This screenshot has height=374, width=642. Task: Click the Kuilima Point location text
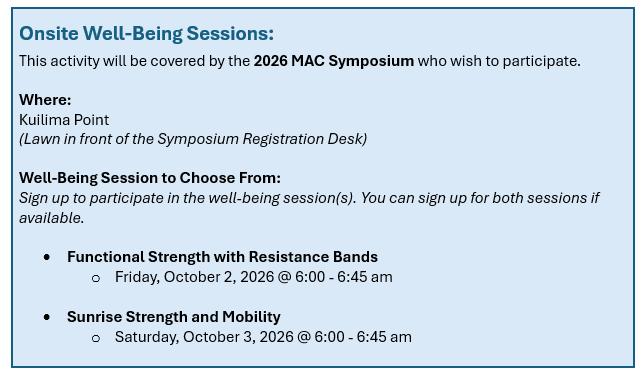coord(64,120)
